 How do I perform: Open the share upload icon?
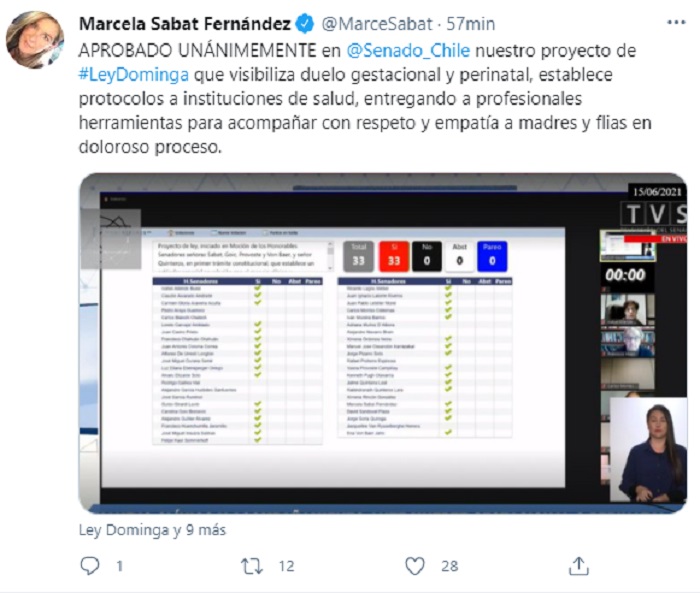tap(579, 566)
